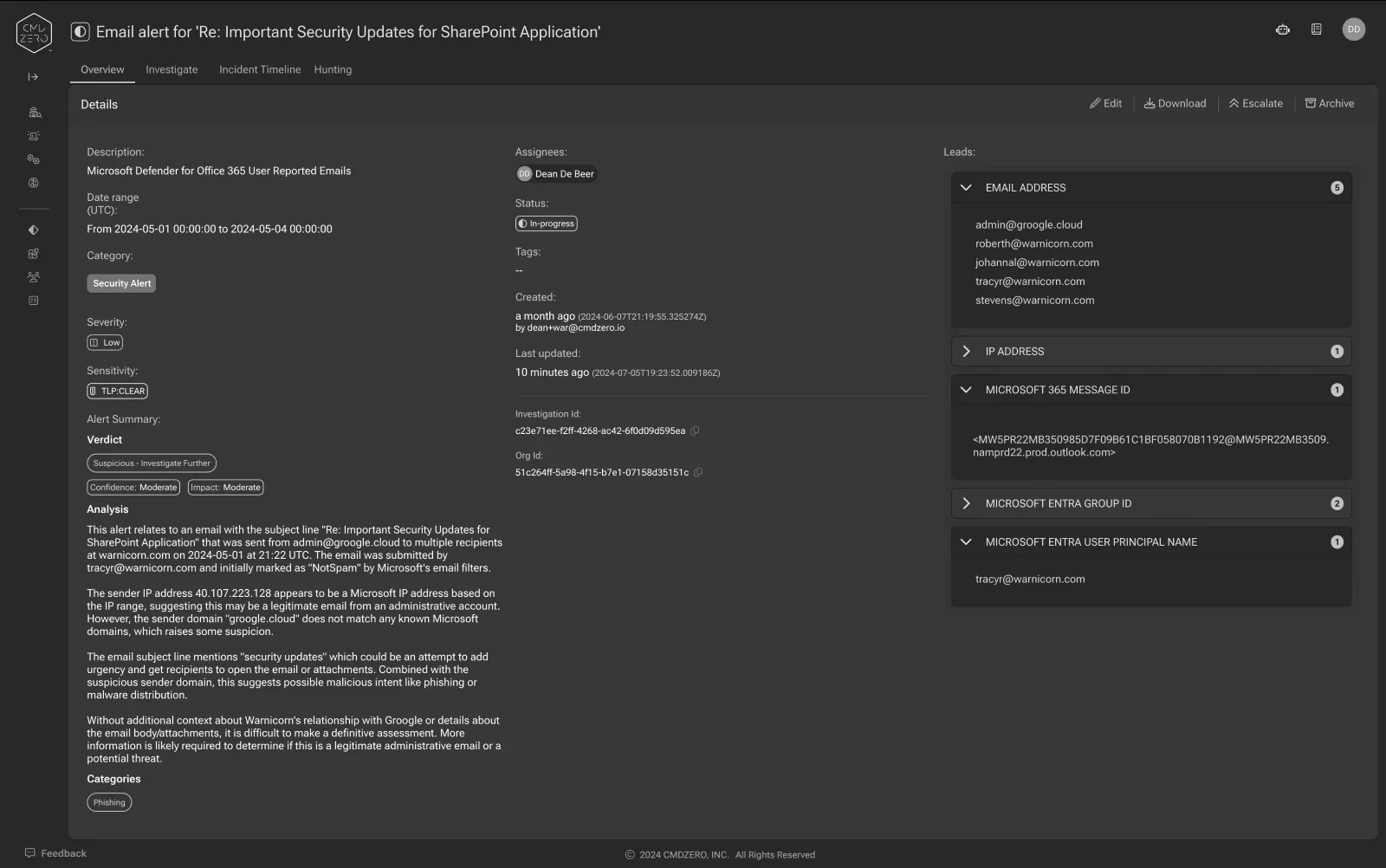Click the EMAIL ADDRESS count badge 5
The height and width of the screenshot is (868, 1386).
(x=1337, y=188)
